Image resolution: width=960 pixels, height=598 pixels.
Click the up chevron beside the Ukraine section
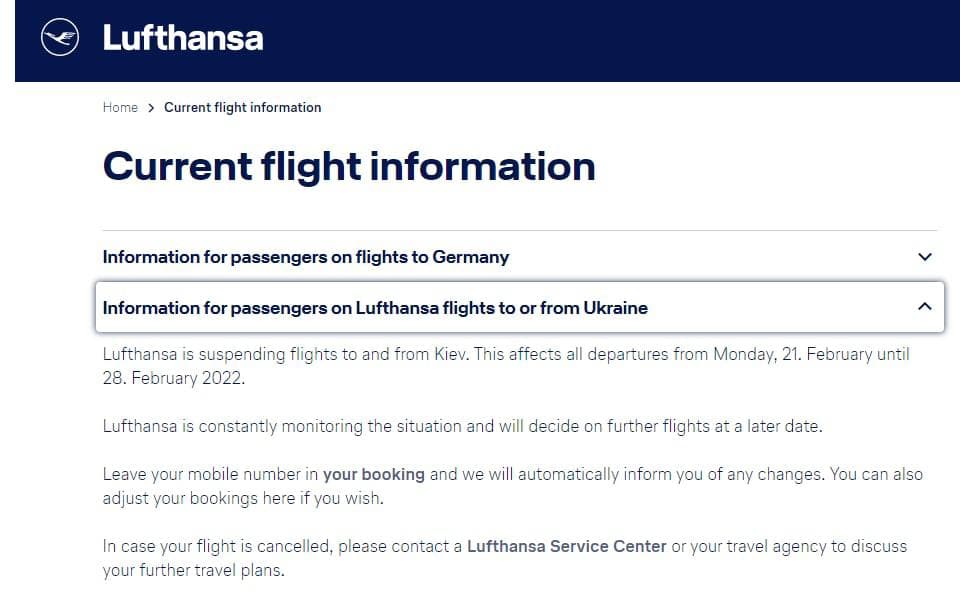coord(924,307)
